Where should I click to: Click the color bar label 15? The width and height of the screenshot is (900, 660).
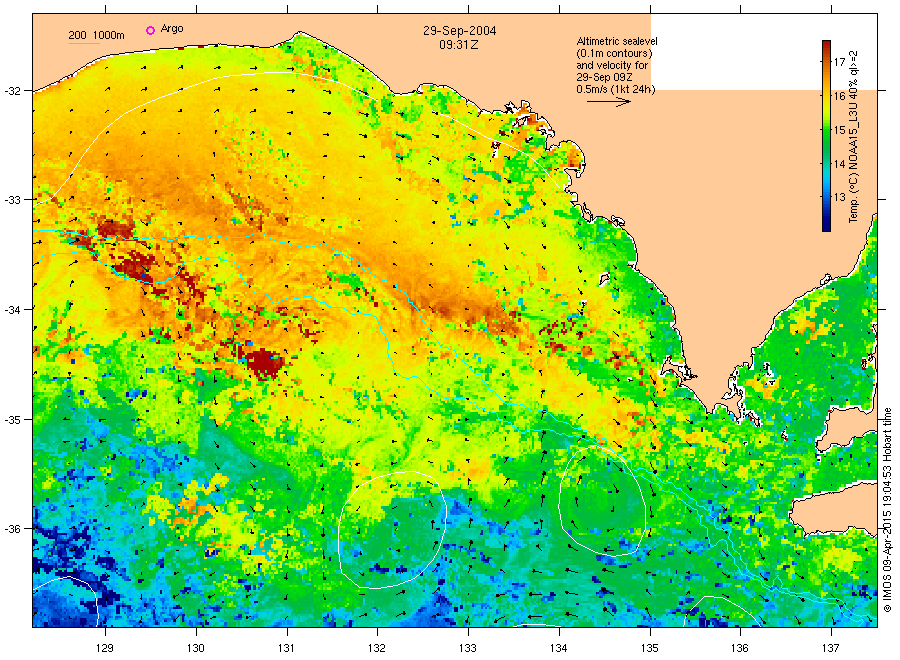click(840, 130)
